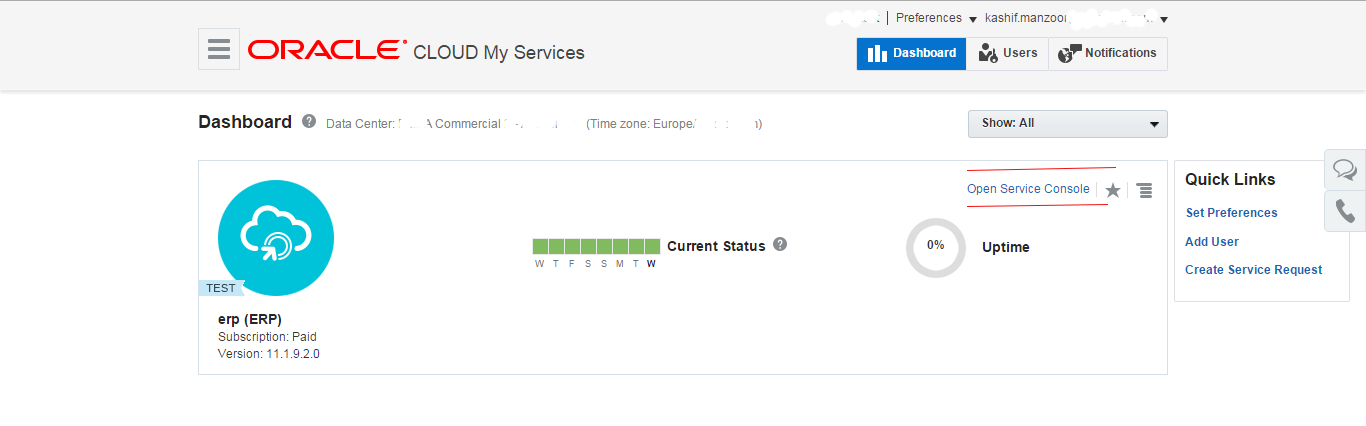This screenshot has width=1366, height=426.
Task: Open the kashif.manzoor account menu
Action: click(1076, 18)
